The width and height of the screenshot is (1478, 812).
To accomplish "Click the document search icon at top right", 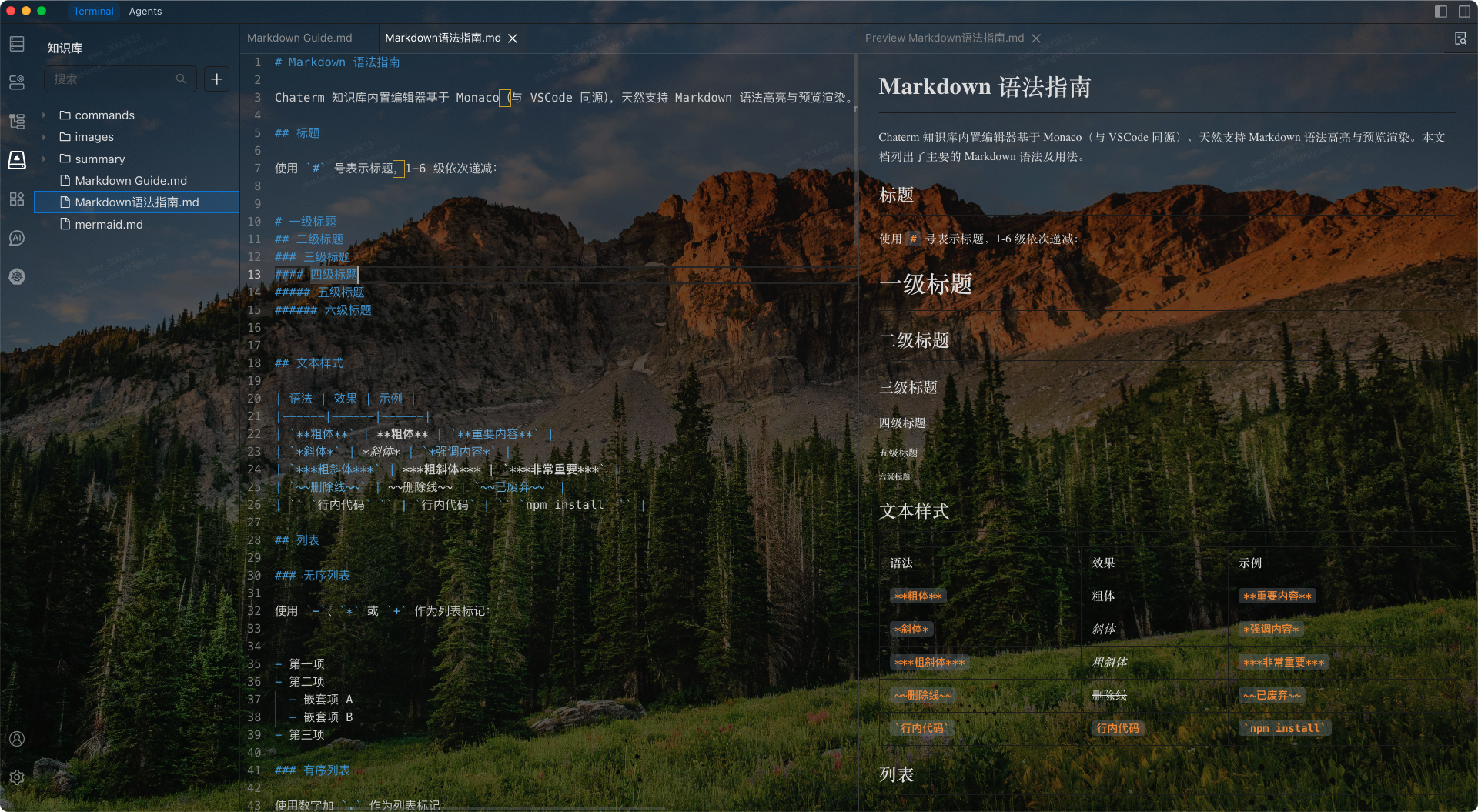I will 1460,38.
